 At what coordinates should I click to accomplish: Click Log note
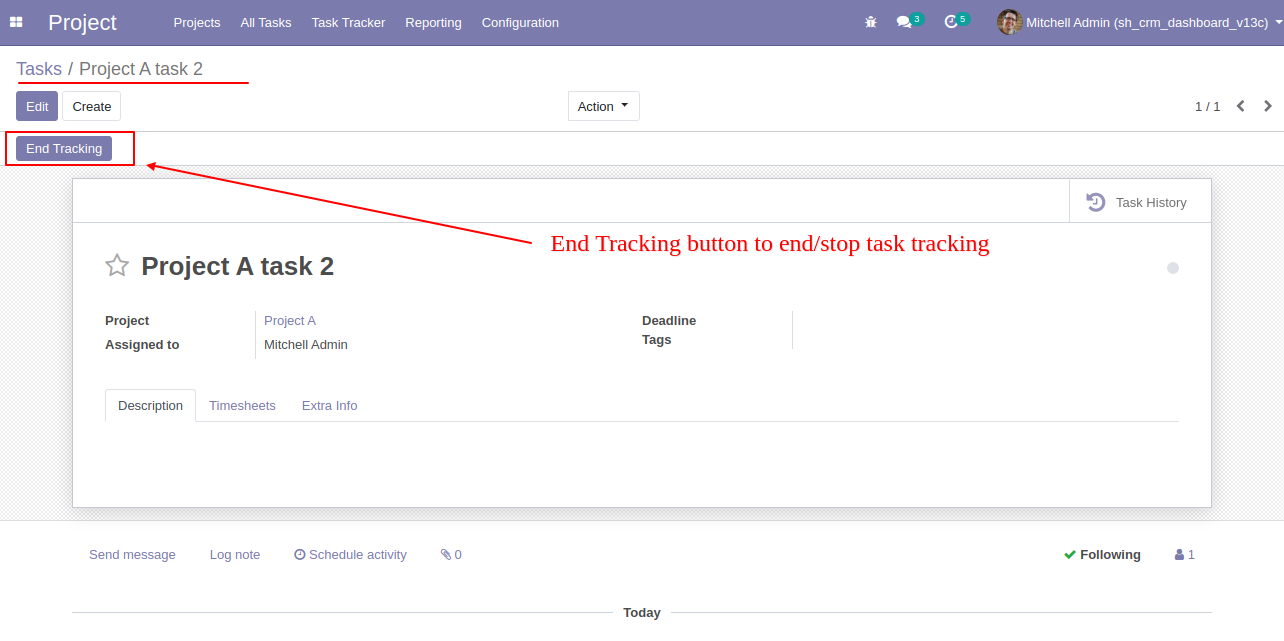point(235,554)
